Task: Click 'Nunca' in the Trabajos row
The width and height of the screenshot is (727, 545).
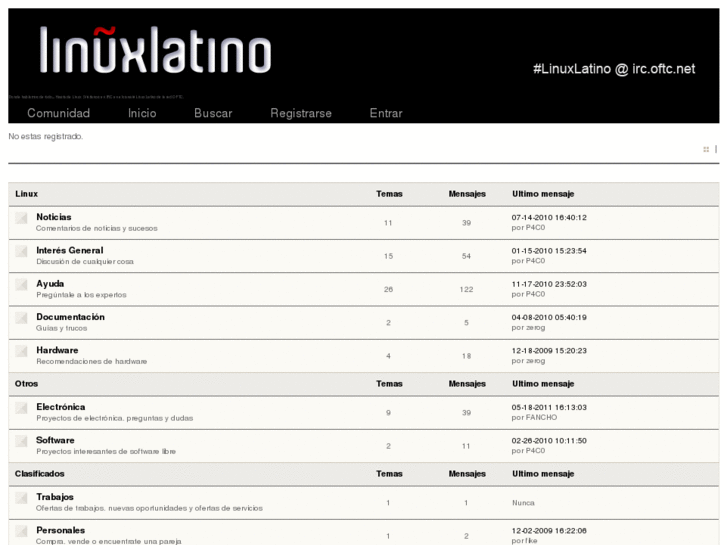Action: (x=523, y=503)
